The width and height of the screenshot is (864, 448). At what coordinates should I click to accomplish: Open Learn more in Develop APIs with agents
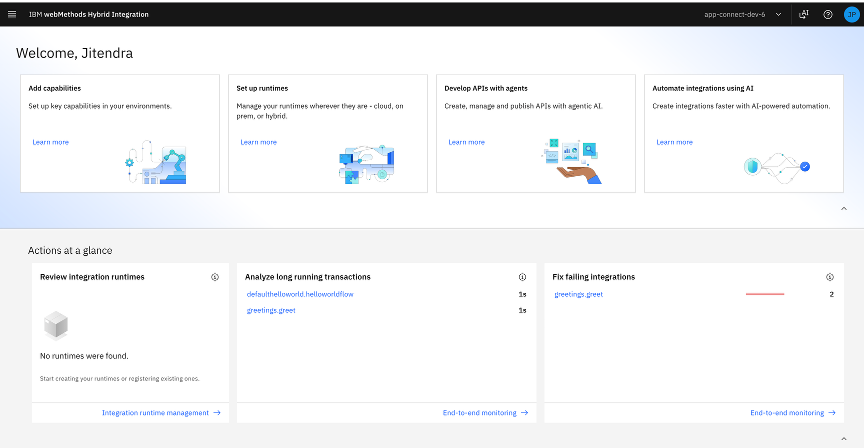click(x=467, y=142)
